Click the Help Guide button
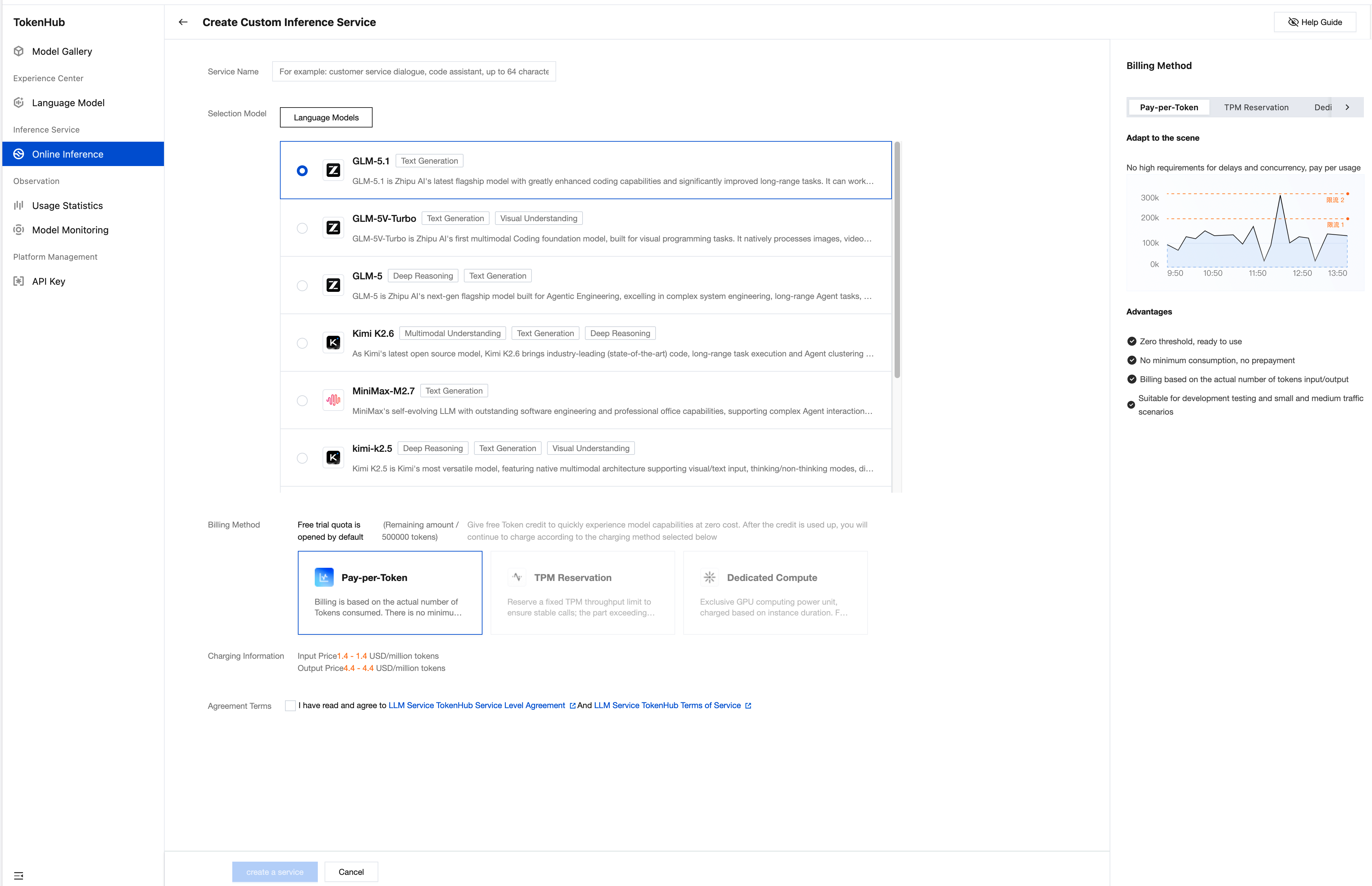The height and width of the screenshot is (886, 1372). pos(1315,22)
